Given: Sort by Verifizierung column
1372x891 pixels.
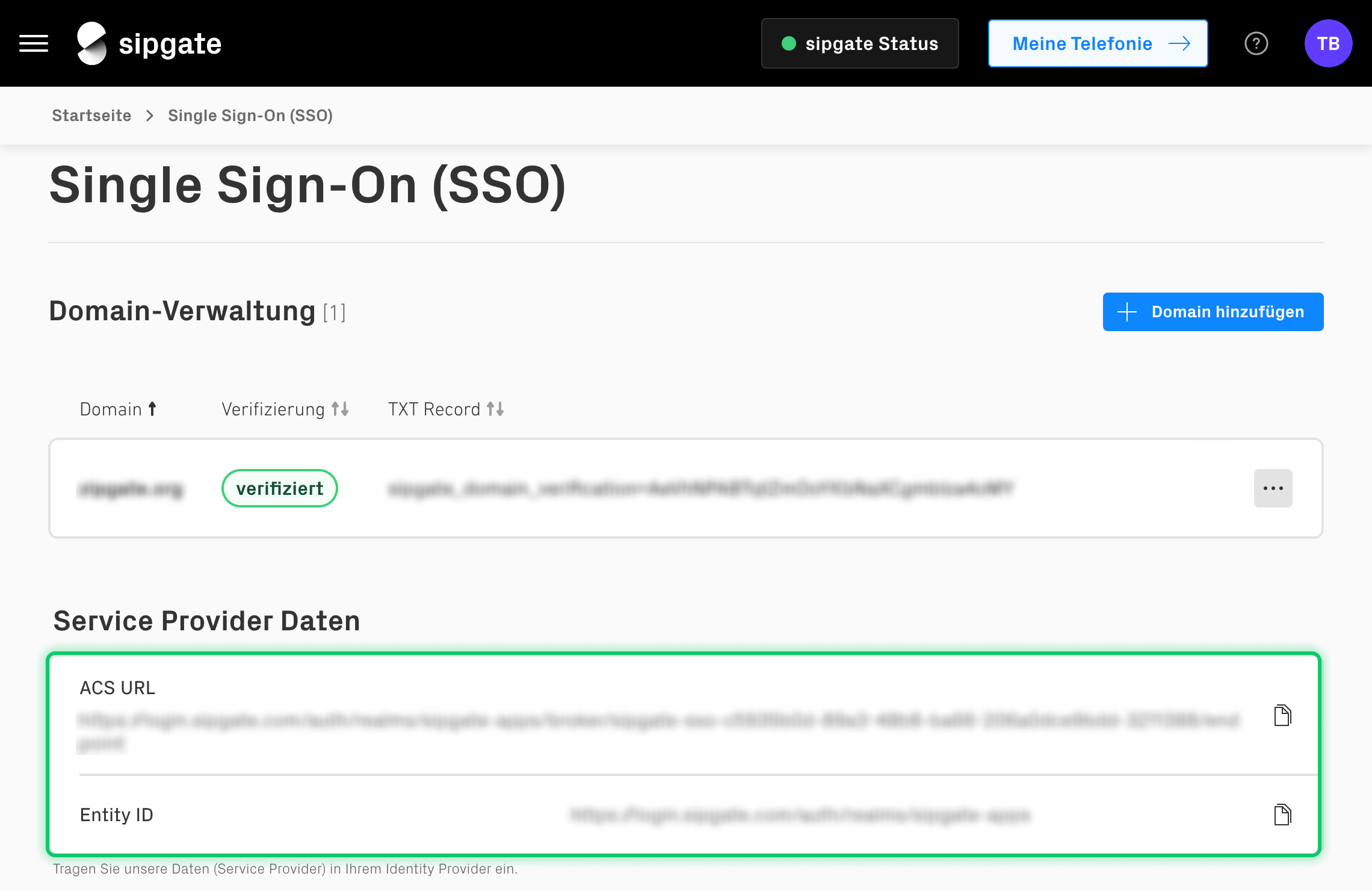Looking at the screenshot, I should (285, 409).
